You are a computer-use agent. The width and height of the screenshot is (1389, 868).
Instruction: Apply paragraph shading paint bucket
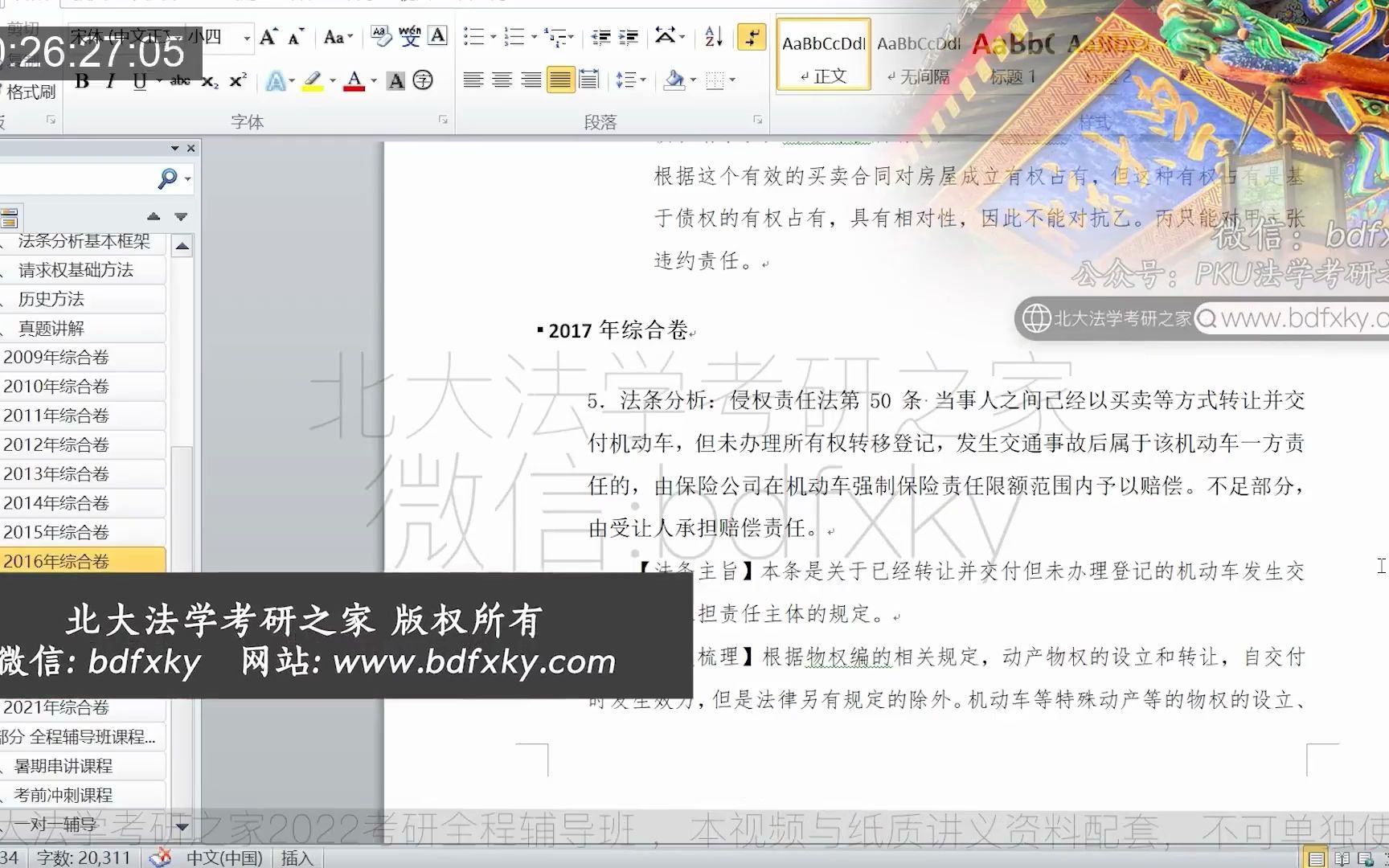tap(674, 80)
